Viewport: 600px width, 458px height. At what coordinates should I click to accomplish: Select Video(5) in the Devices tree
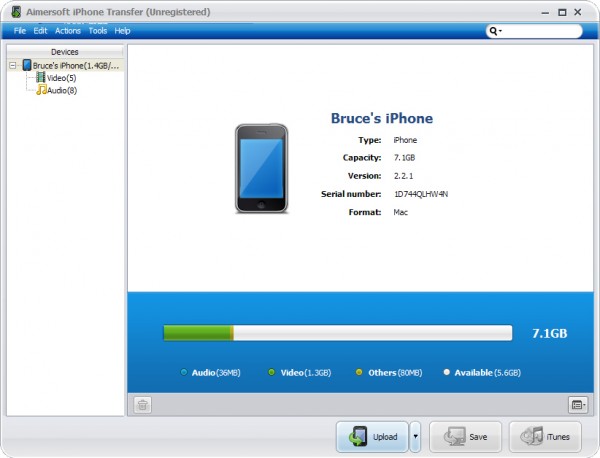(x=61, y=78)
